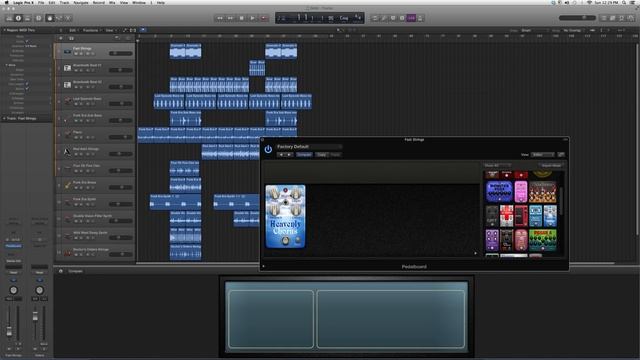Image resolution: width=640 pixels, height=360 pixels.
Task: Select the Piano track header
Action: 95,135
